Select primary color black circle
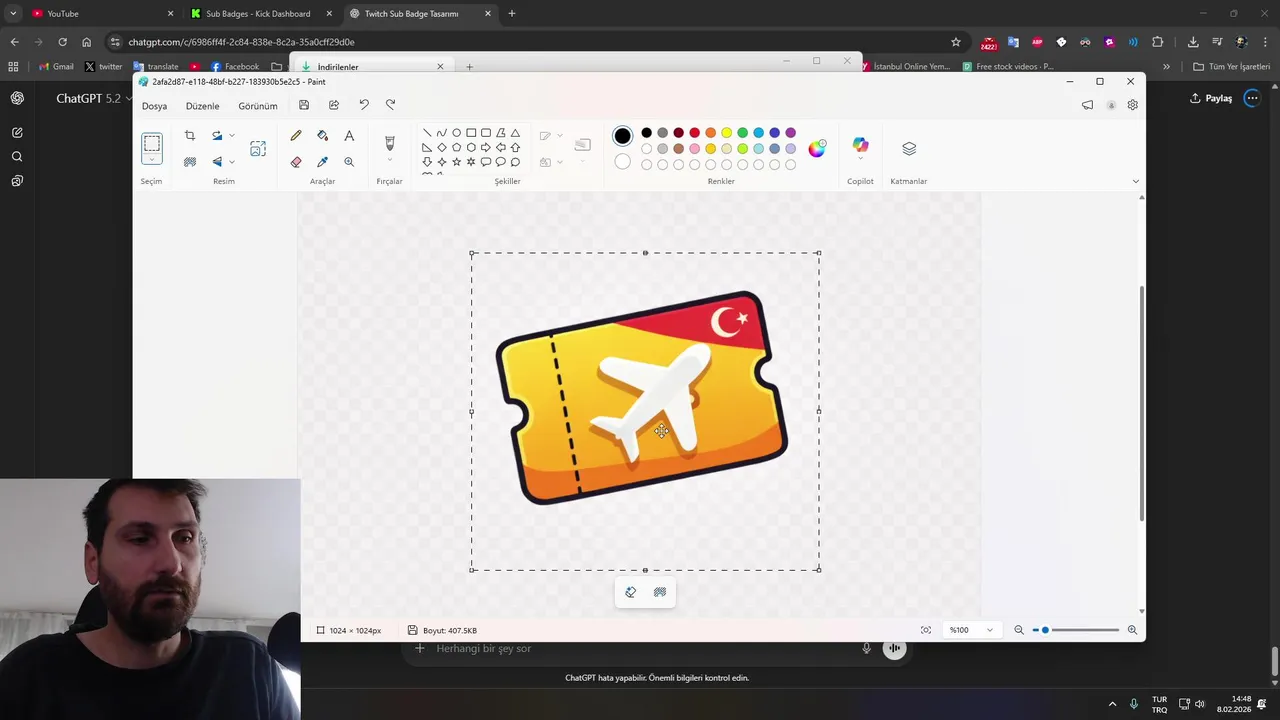The height and width of the screenshot is (720, 1280). point(623,136)
